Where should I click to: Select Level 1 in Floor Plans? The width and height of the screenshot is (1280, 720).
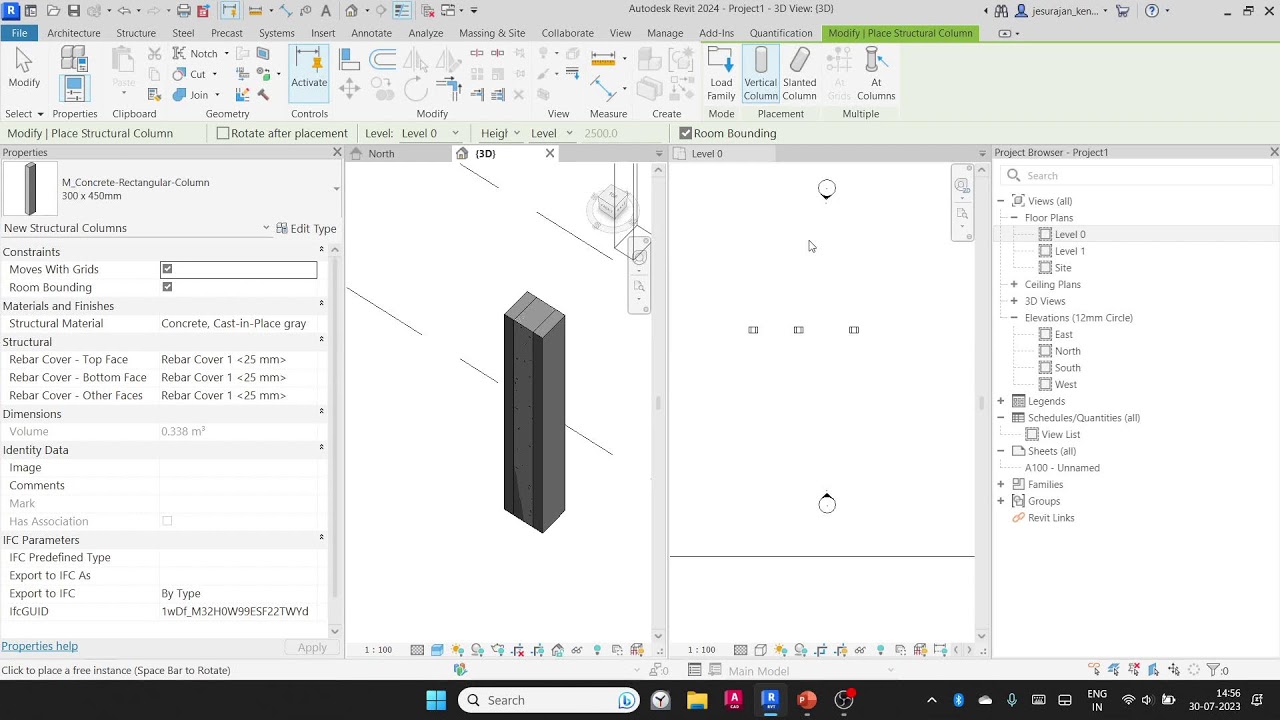click(1070, 251)
